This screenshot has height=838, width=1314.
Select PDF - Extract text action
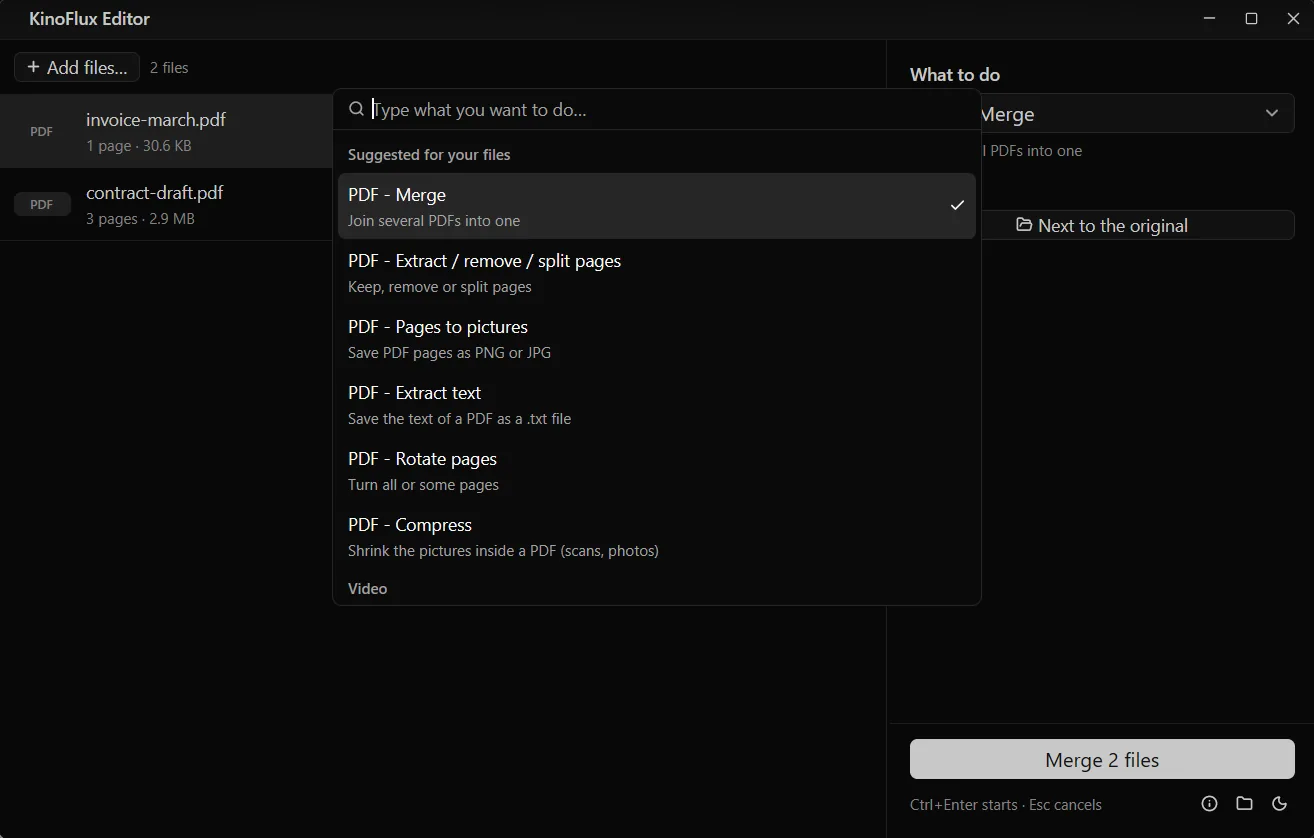pos(657,404)
